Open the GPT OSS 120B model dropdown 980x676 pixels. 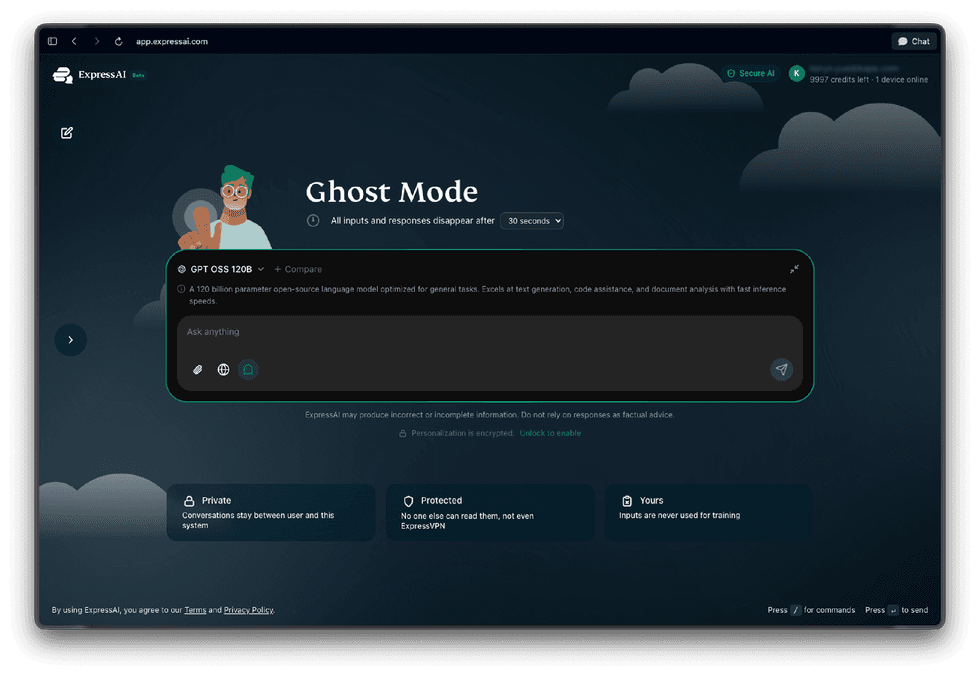click(x=221, y=269)
